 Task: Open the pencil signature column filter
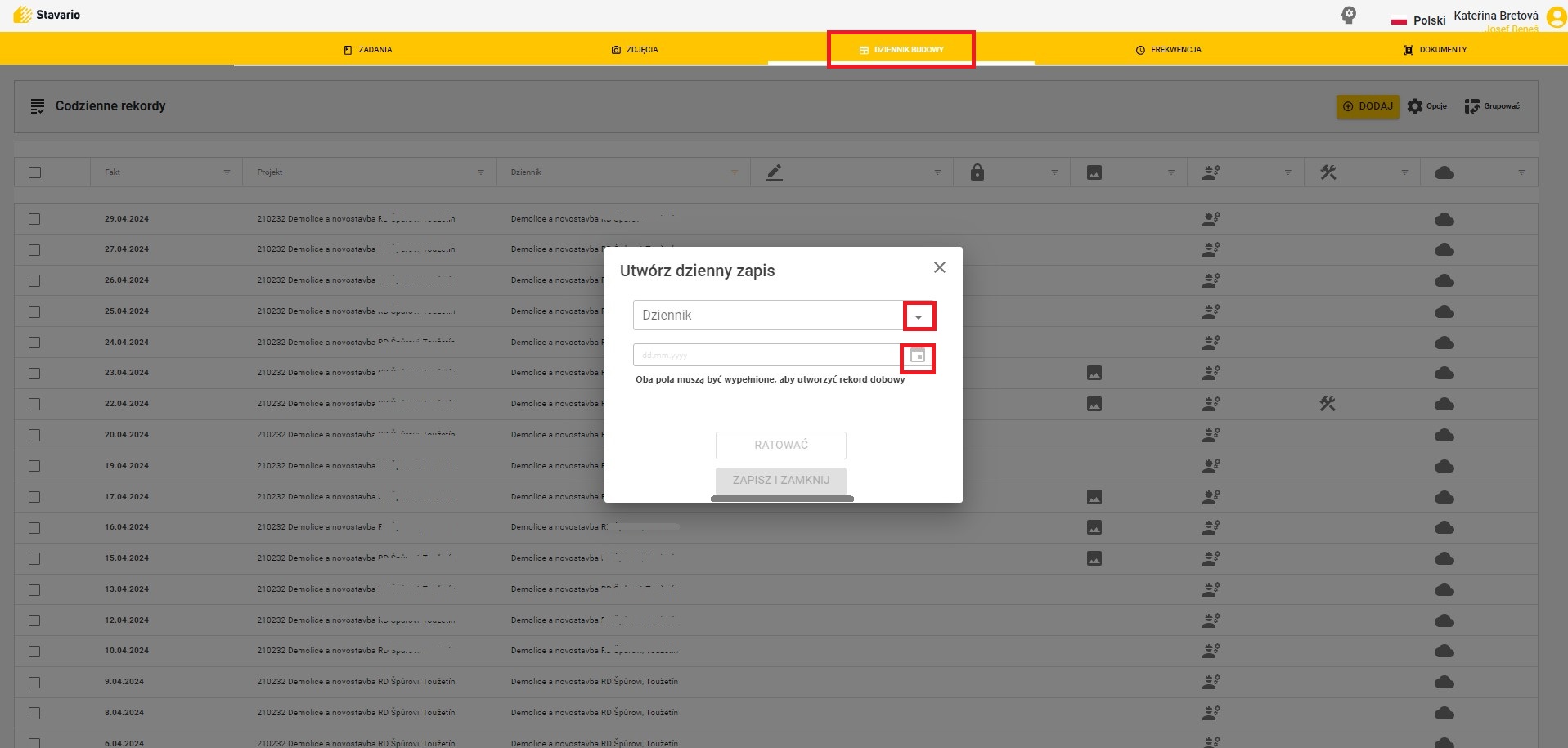click(x=937, y=172)
